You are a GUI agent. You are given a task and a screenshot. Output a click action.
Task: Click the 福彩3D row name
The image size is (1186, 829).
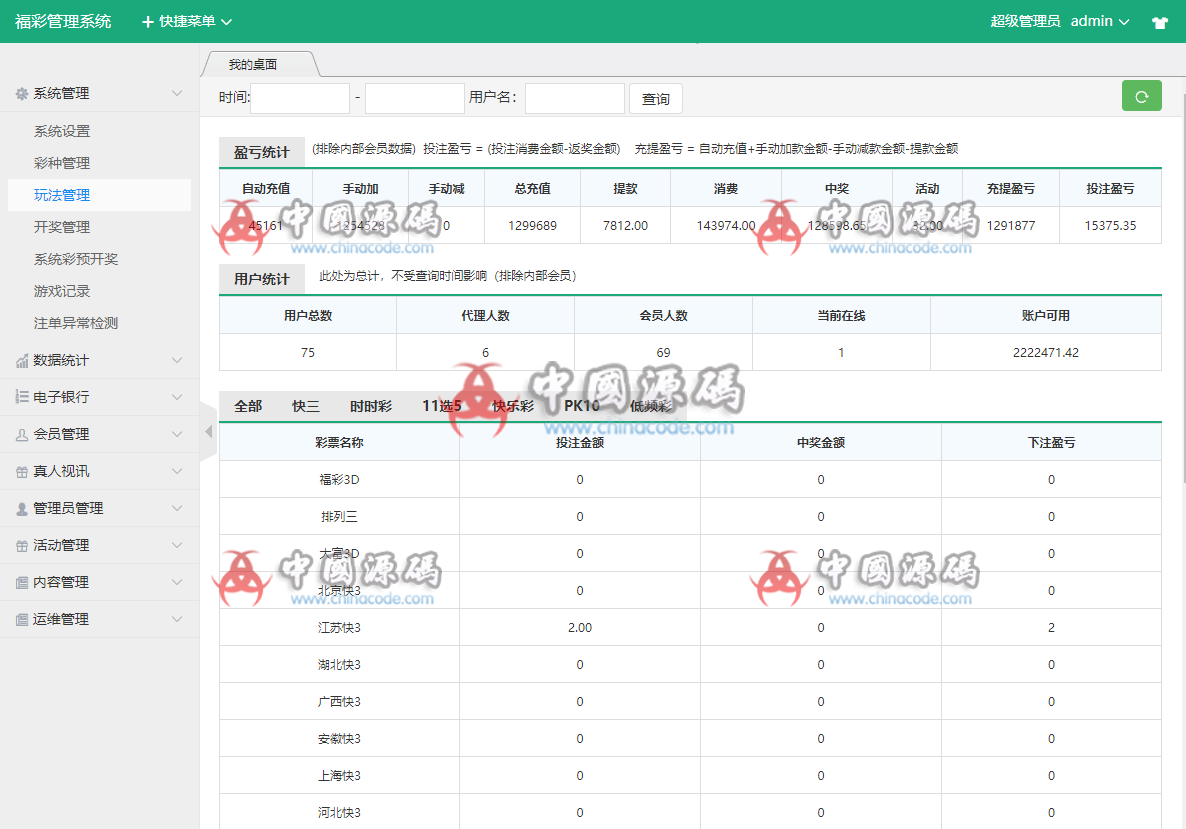point(339,480)
